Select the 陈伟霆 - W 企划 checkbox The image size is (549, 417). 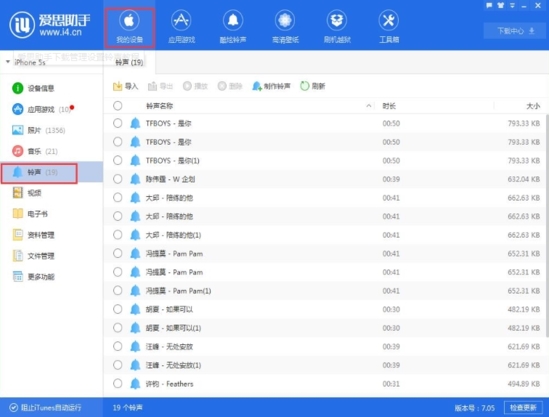(x=118, y=179)
